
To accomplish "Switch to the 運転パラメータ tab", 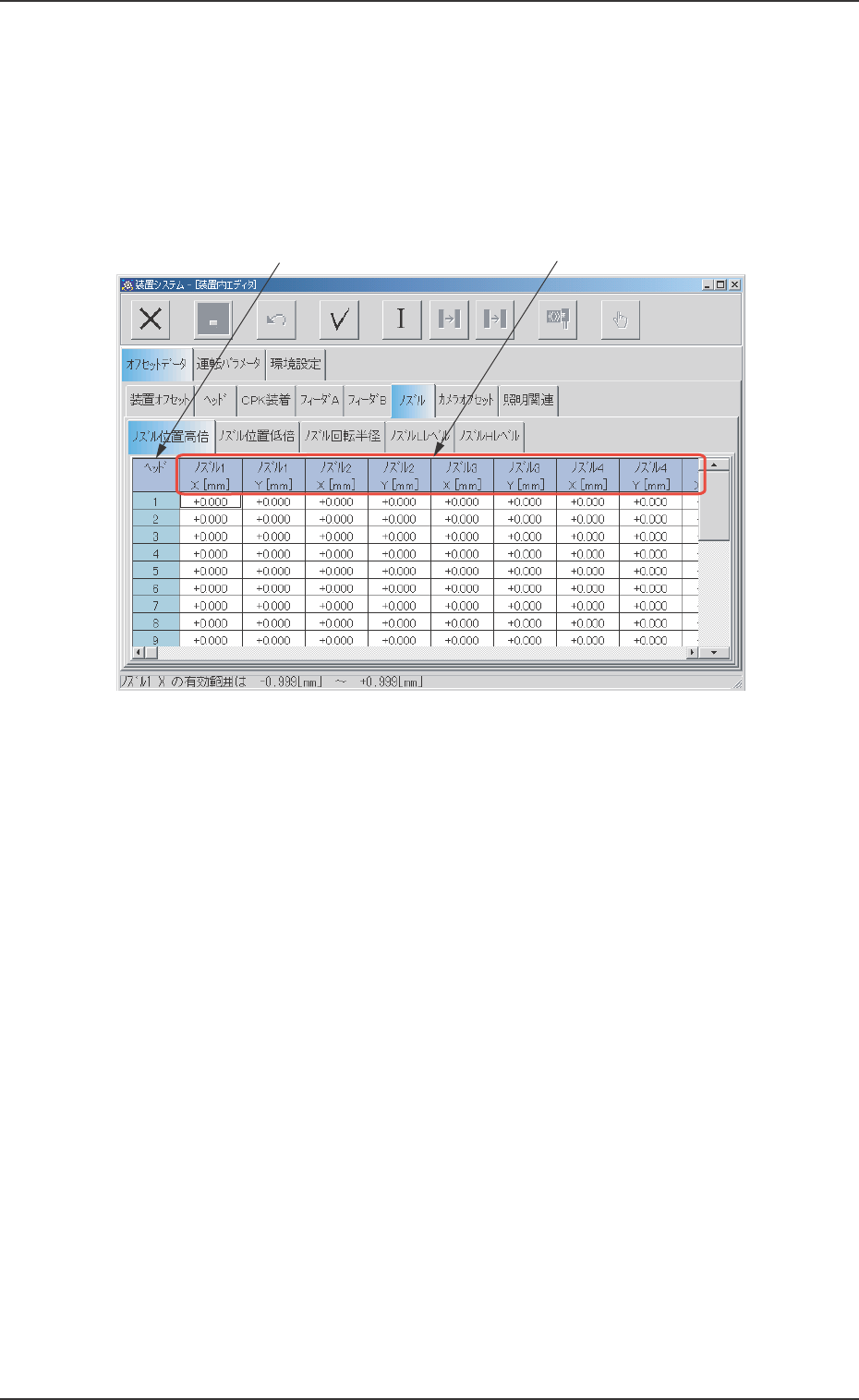I will [x=229, y=364].
